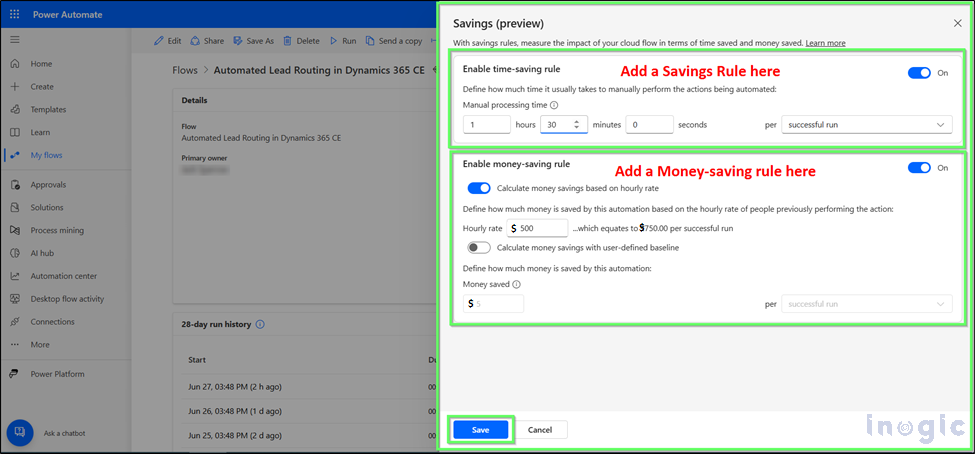Open Connections in the left navigation
975x454 pixels.
[x=52, y=322]
